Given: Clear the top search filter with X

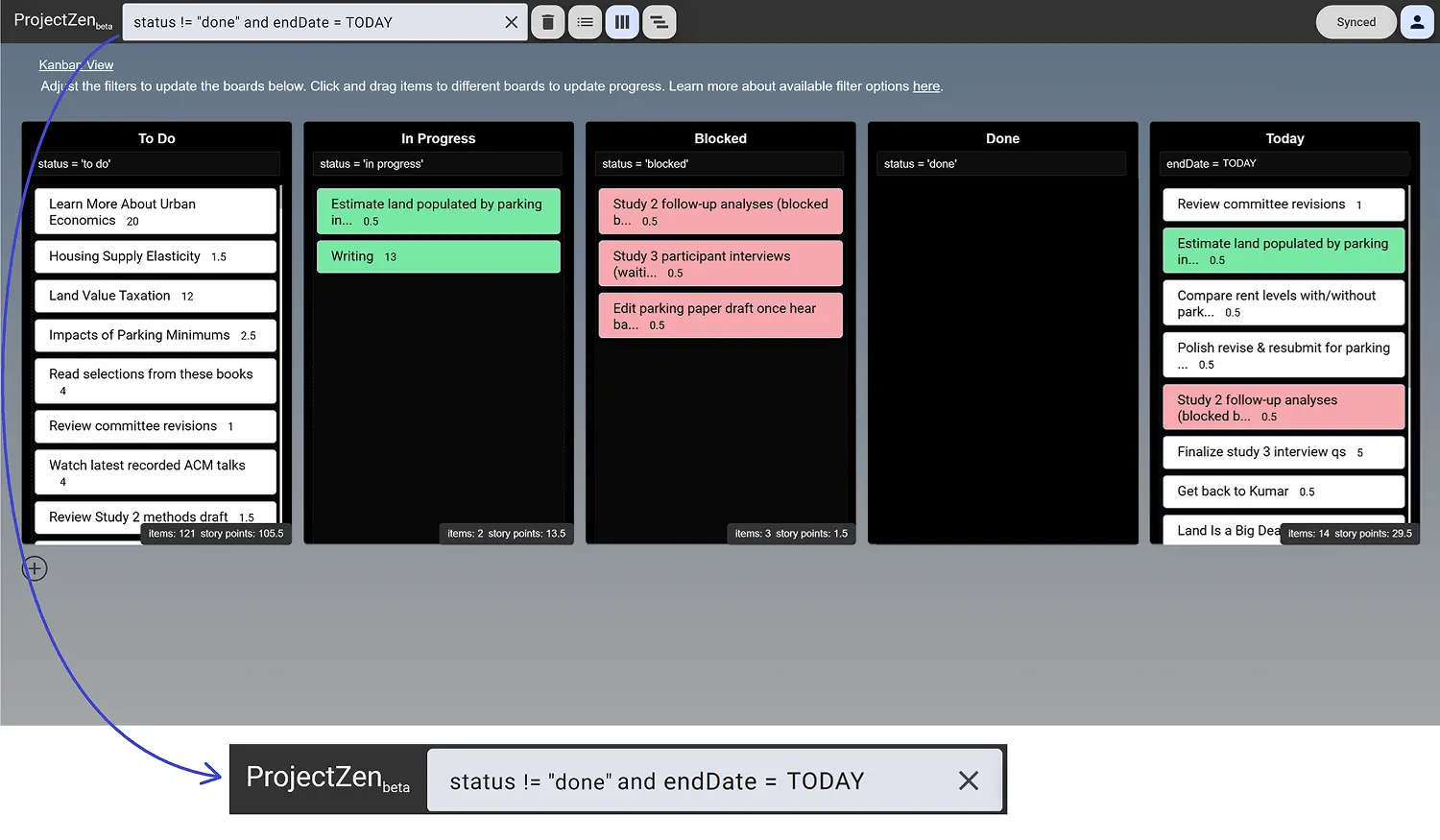Looking at the screenshot, I should pos(511,22).
